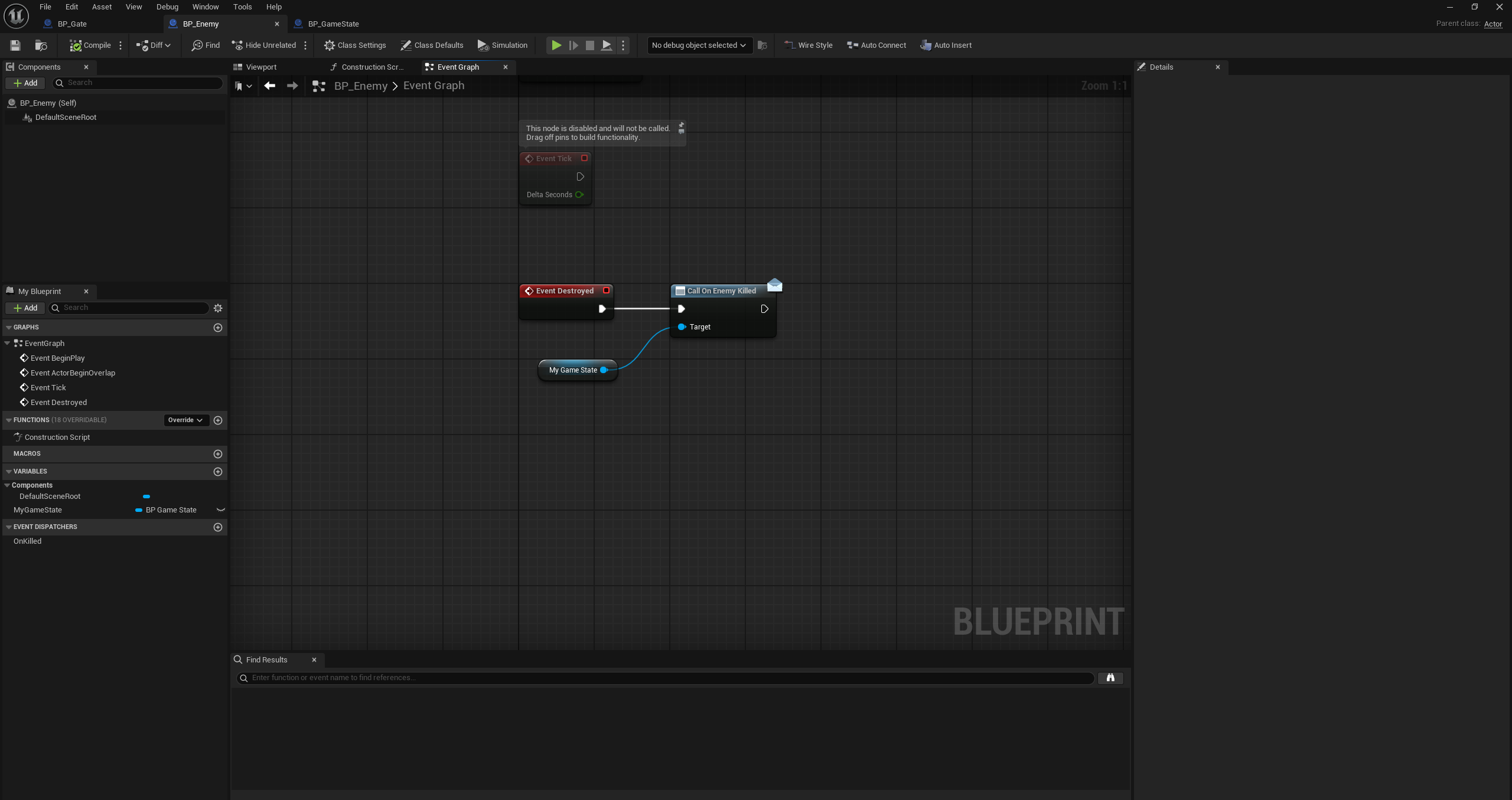Toggle Hide Unrelated nodes
Screen dimensions: 1512x800
[264, 45]
